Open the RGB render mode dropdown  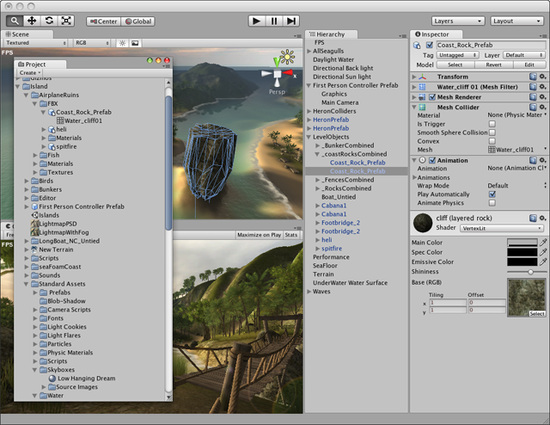(92, 43)
